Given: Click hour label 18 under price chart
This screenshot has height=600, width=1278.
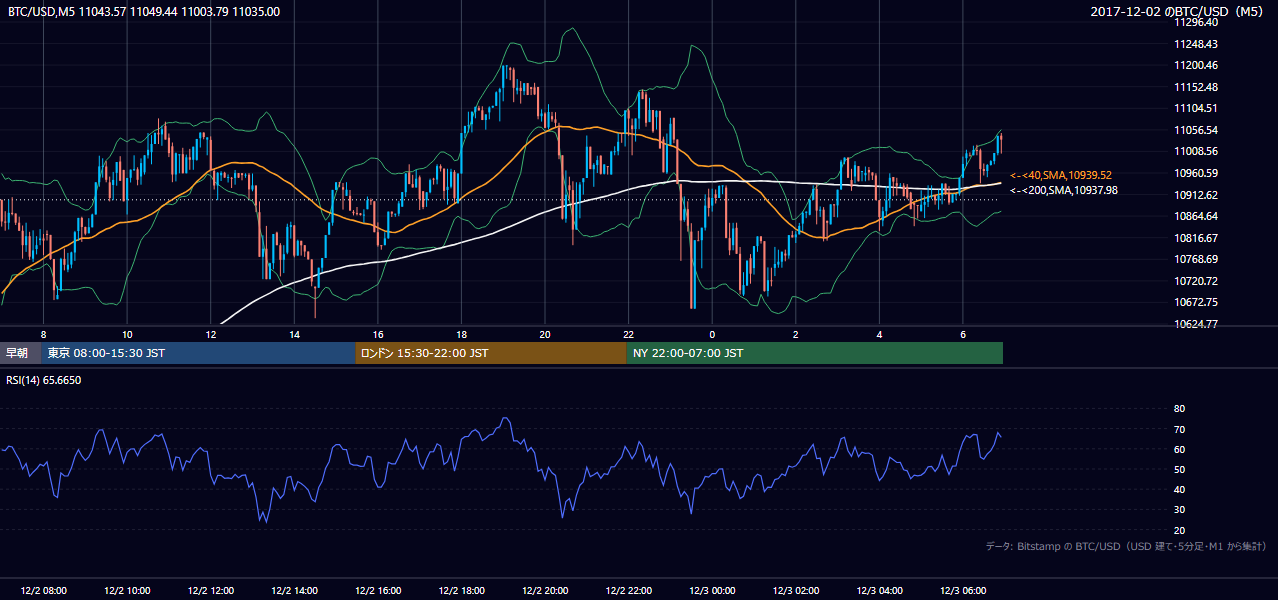Looking at the screenshot, I should 461,334.
